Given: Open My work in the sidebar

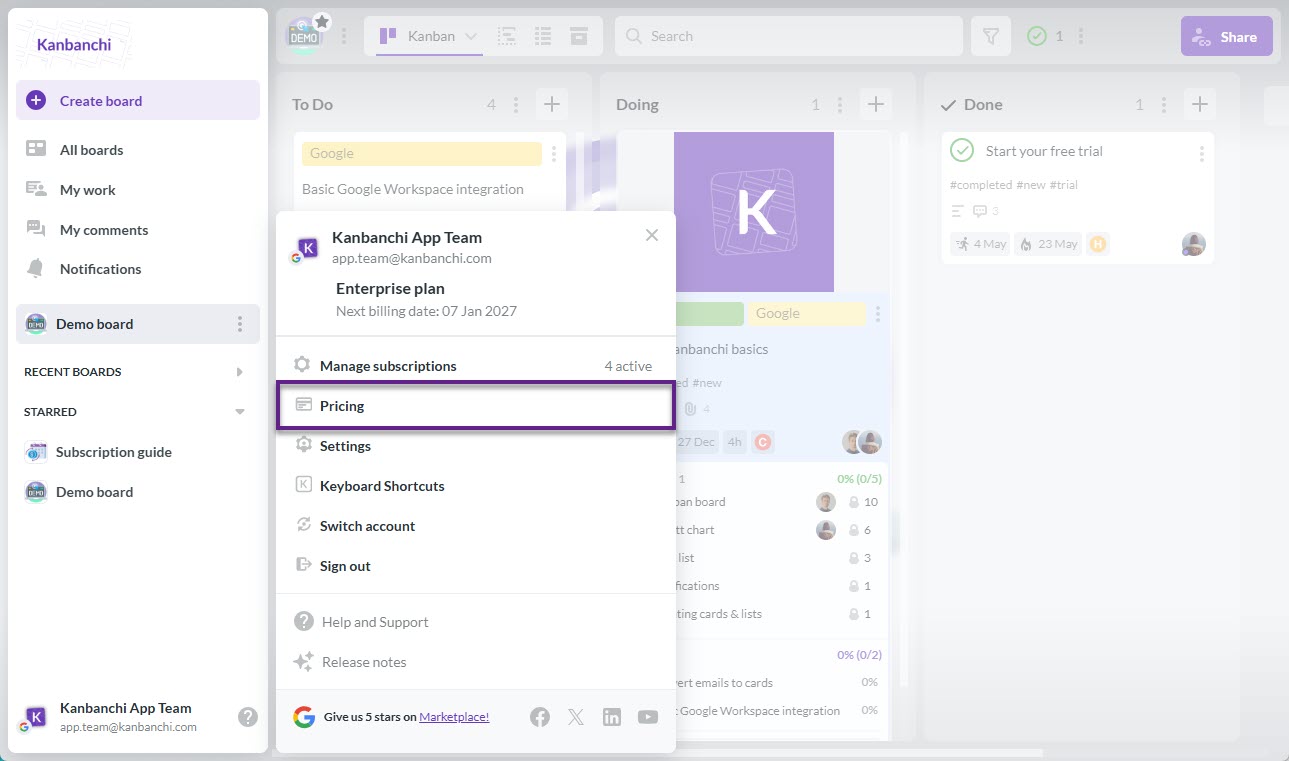Looking at the screenshot, I should point(138,190).
